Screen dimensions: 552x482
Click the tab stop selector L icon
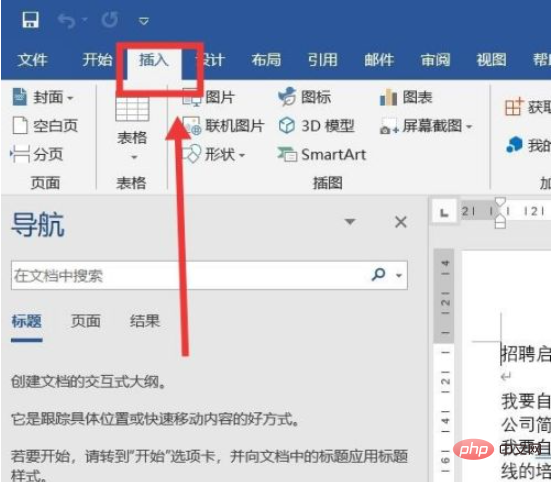[444, 212]
